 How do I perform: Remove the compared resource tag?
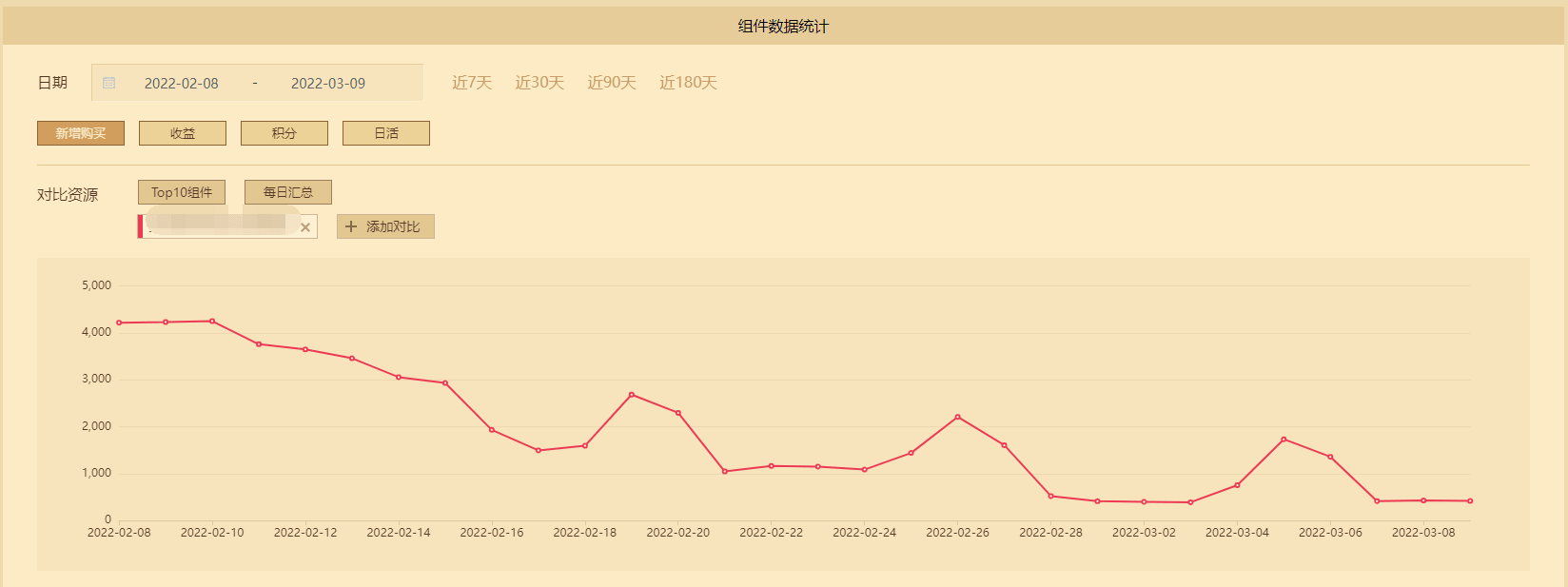tap(305, 227)
